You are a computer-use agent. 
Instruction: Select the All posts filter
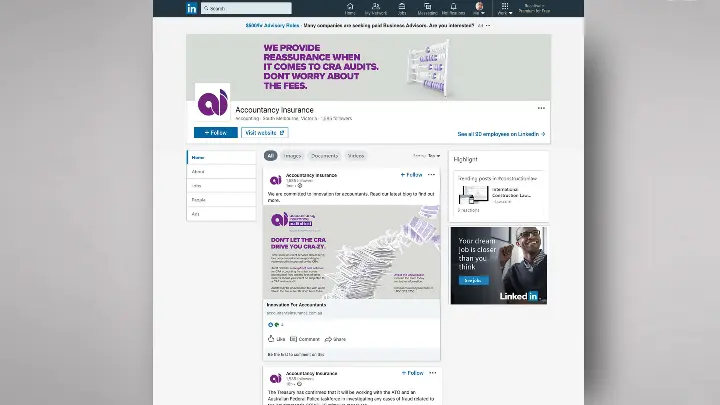[270, 156]
